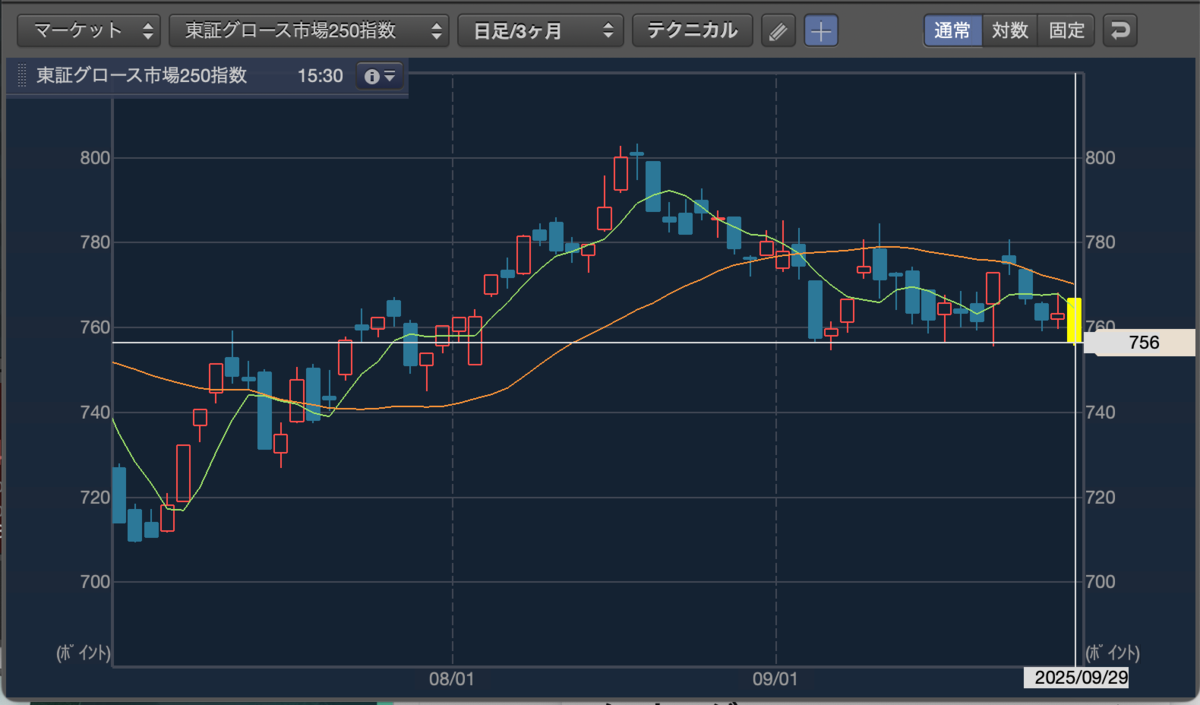Click the 2025/09/29 date marker
Screen dimensions: 1200x705
1075,678
